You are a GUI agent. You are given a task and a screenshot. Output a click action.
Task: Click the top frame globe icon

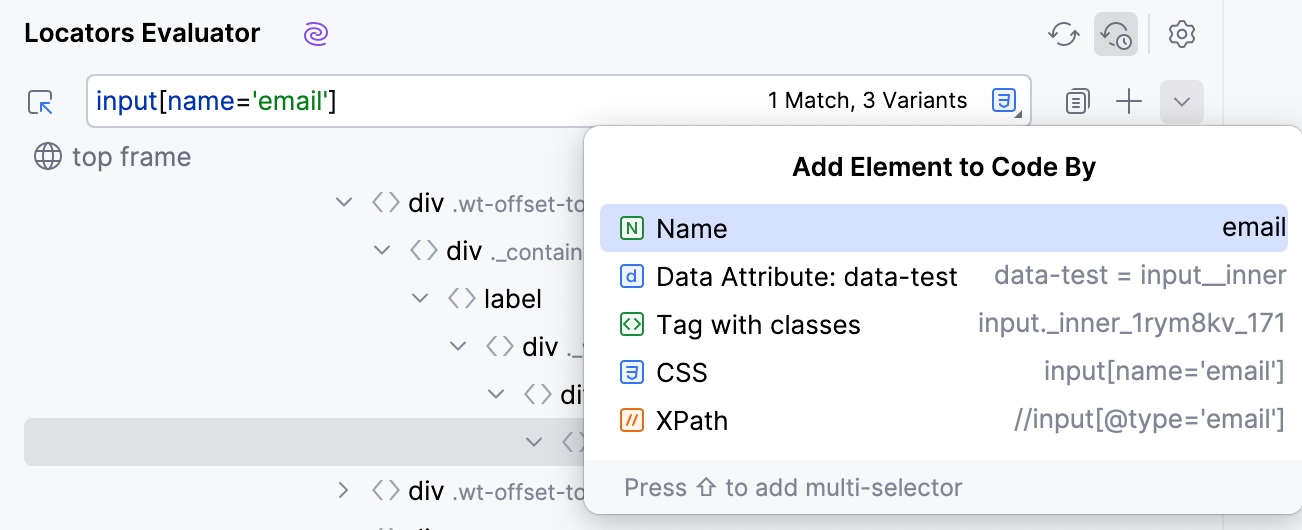coord(47,157)
